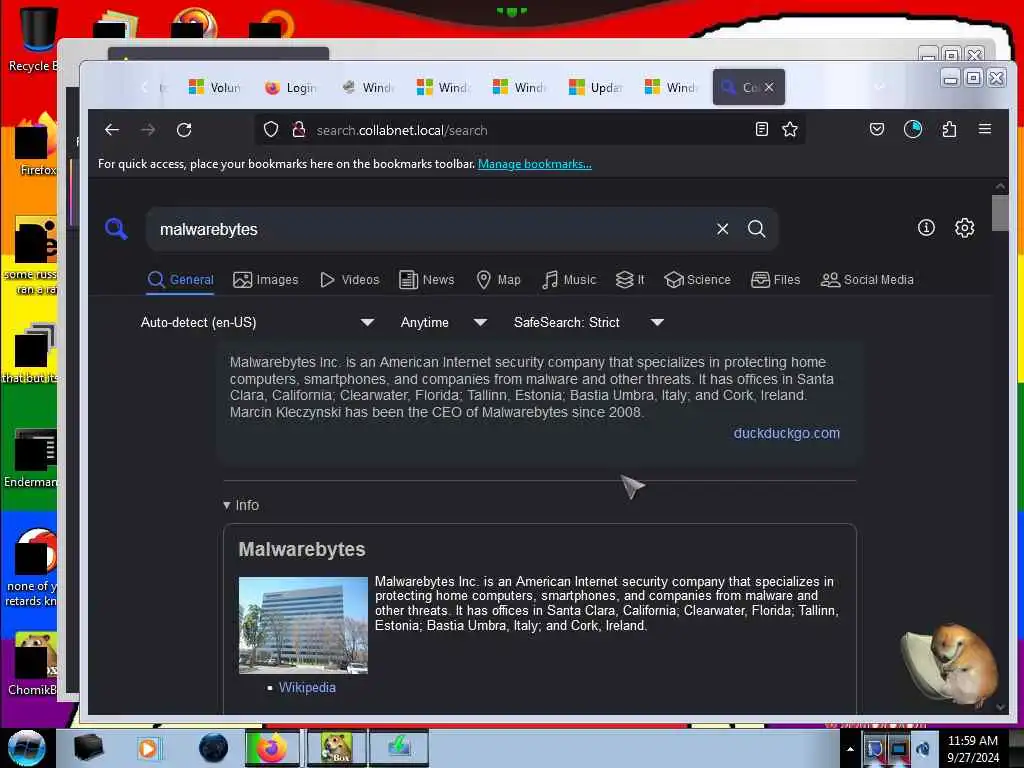Open the Firefox account profile icon
The width and height of the screenshot is (1024, 768).
(912, 129)
